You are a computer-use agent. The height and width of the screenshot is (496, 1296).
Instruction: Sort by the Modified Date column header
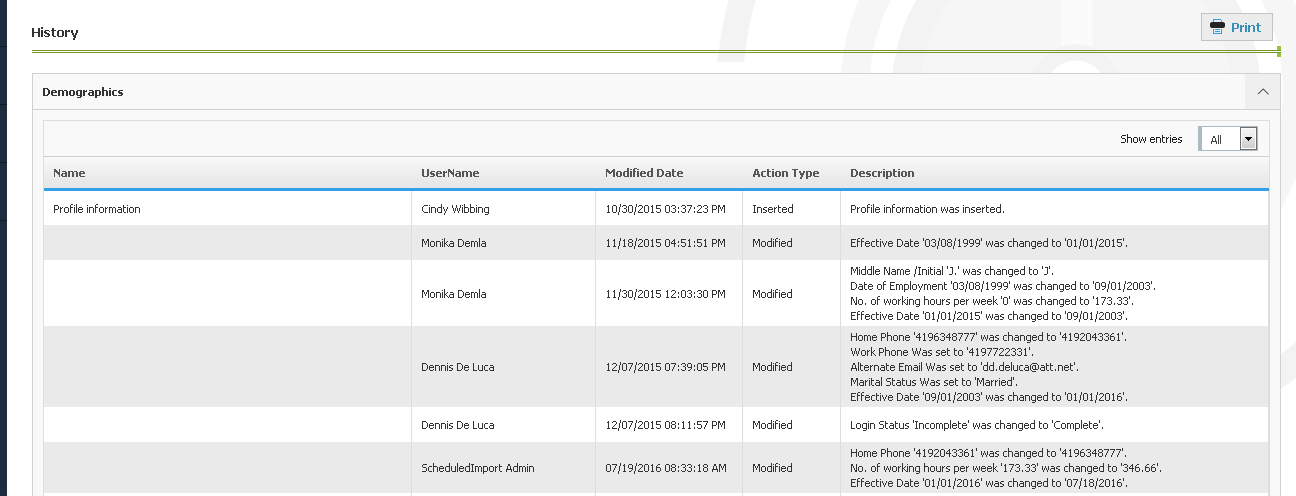click(x=644, y=173)
